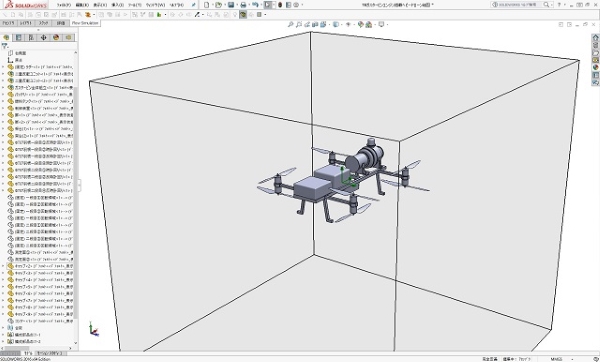
Task: Select the モーションスタディ1 bottom tab
Action: coord(51,353)
